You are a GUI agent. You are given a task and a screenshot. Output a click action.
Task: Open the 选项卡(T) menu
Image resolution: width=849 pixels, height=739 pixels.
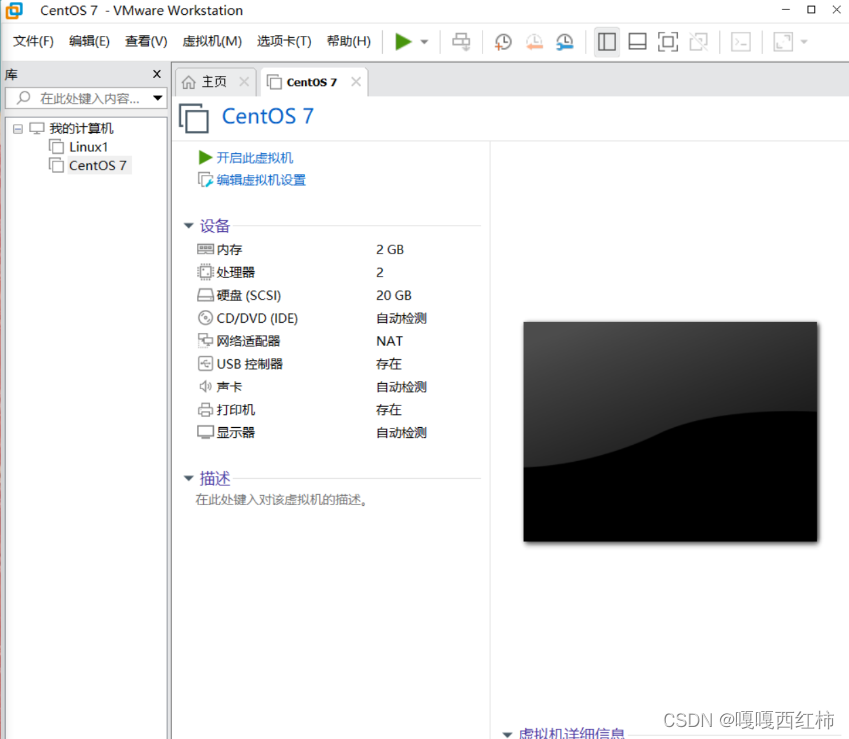pyautogui.click(x=284, y=41)
